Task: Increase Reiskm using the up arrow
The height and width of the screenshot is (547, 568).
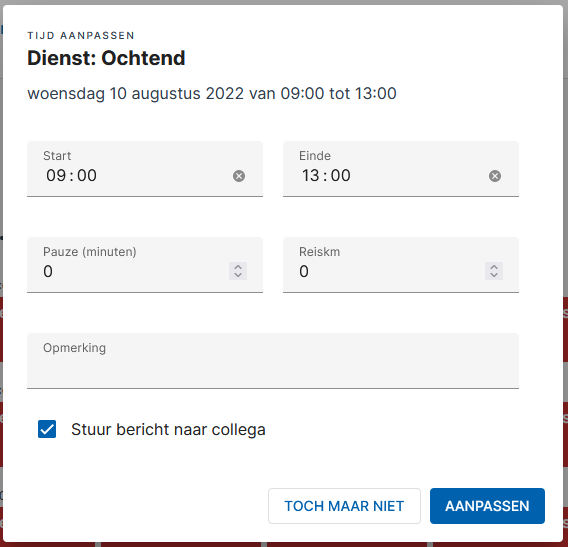Action: [494, 267]
